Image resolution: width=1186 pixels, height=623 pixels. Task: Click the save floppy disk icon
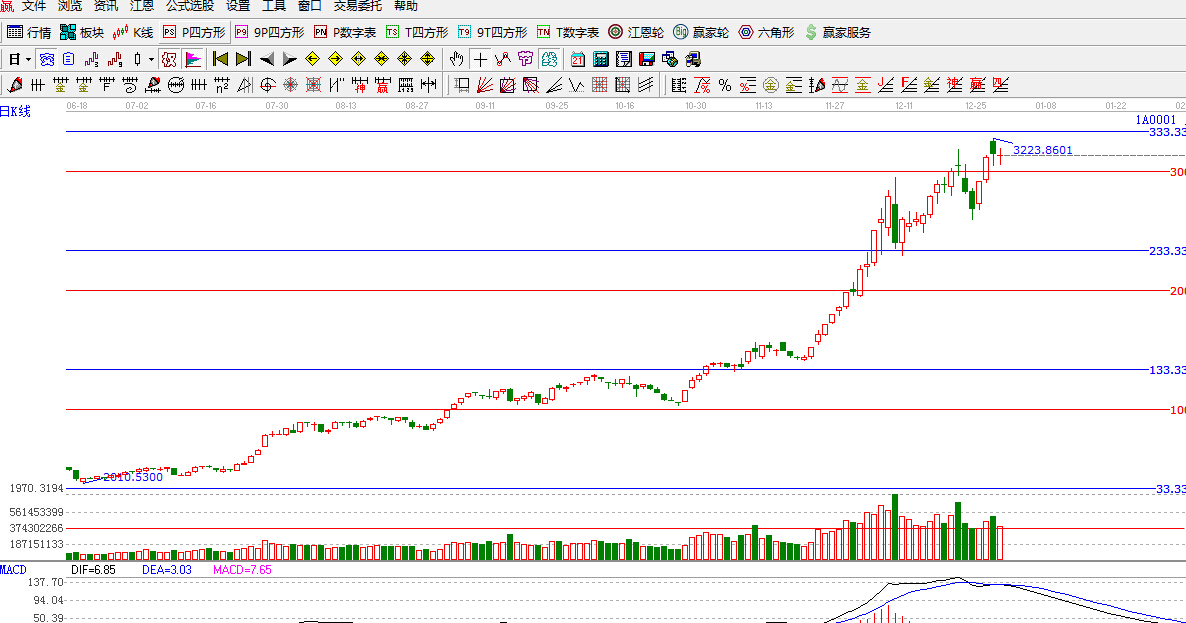point(646,59)
